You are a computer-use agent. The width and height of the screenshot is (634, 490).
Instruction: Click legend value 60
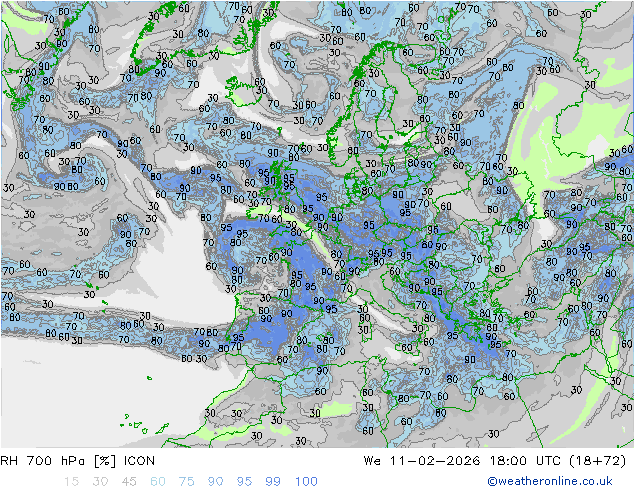click(x=158, y=482)
